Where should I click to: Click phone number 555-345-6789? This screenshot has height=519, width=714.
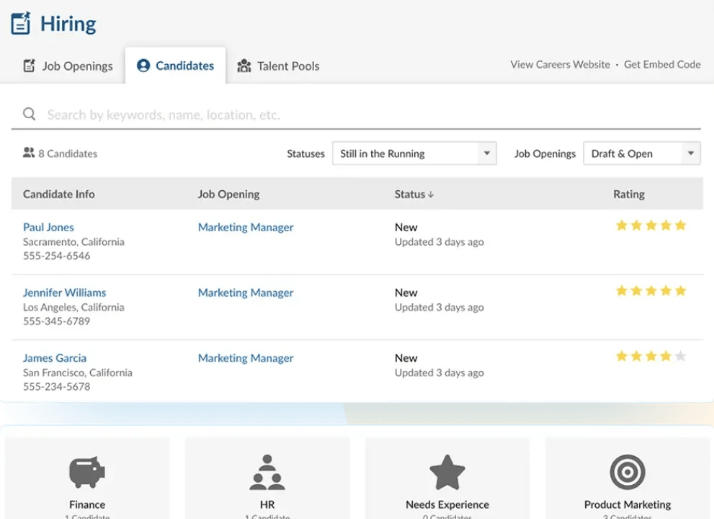(56, 321)
